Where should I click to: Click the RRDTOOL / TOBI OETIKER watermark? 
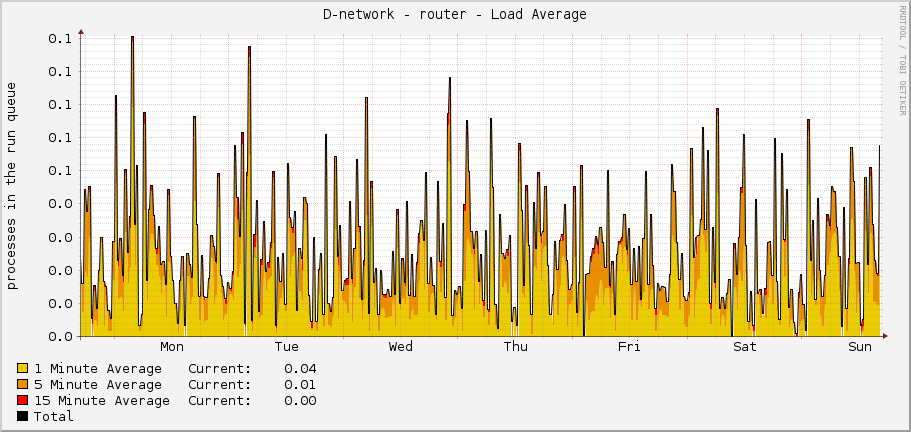click(x=902, y=58)
